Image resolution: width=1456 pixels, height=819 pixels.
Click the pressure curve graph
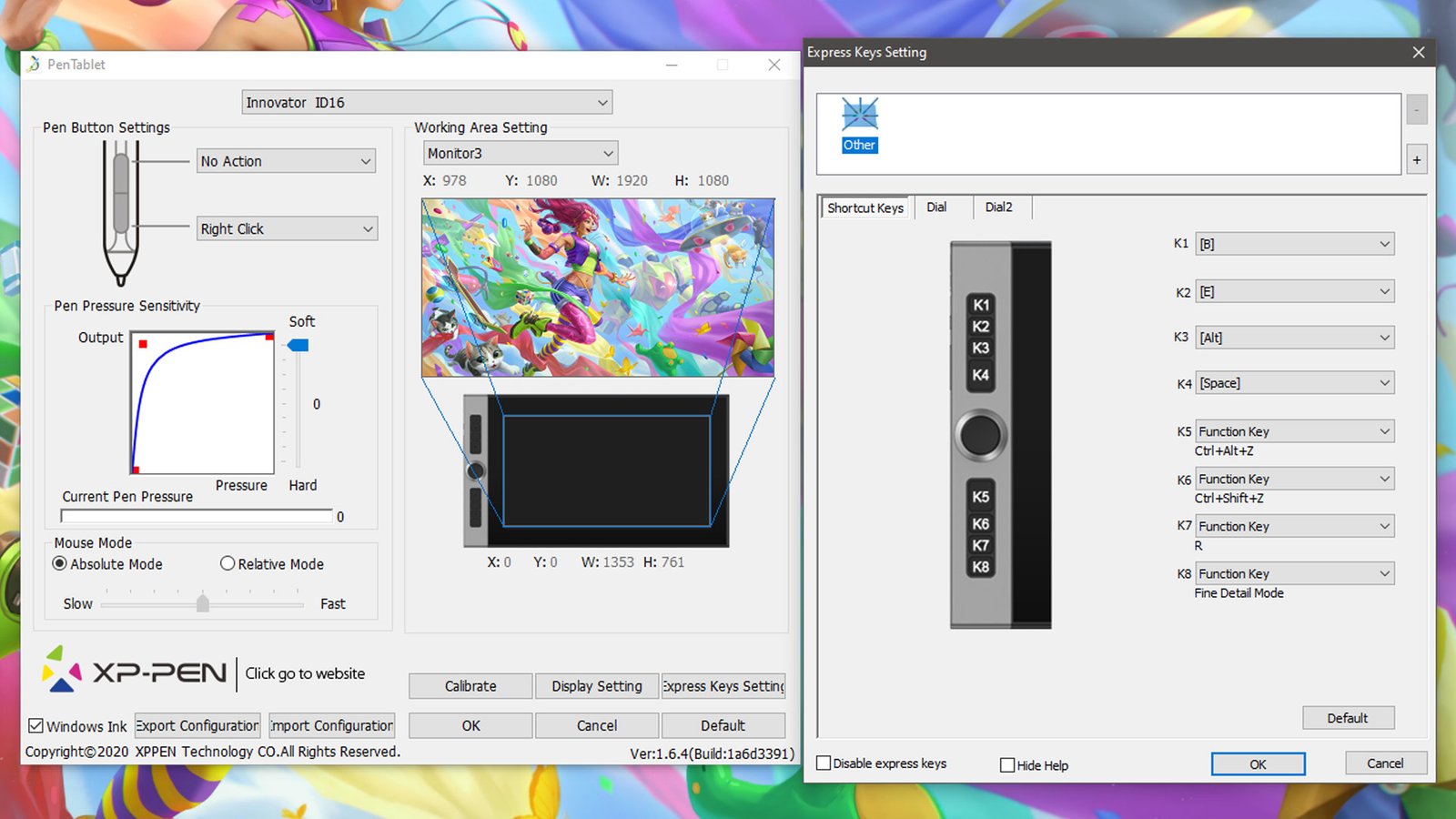tap(202, 402)
